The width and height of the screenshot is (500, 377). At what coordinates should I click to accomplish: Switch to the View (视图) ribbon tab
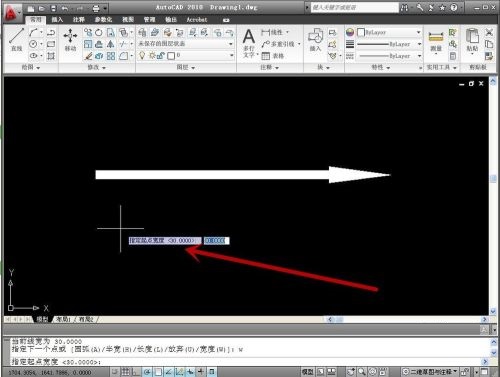(x=128, y=20)
